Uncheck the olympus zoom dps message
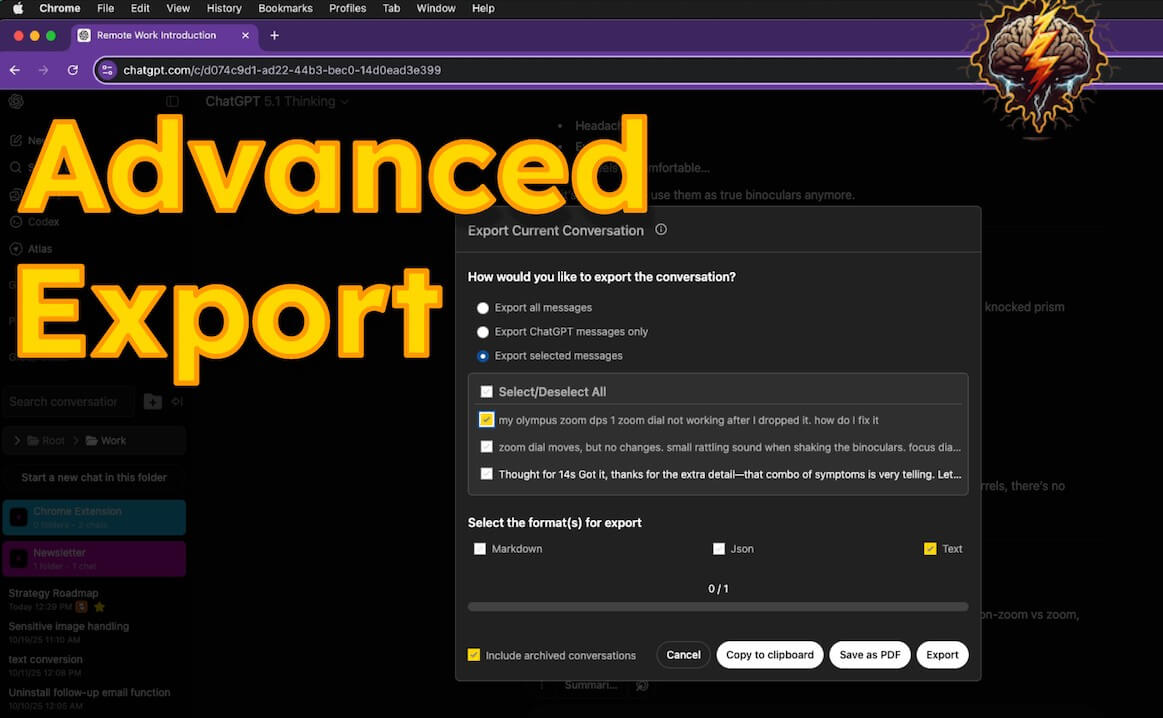Viewport: 1163px width, 718px height. click(487, 420)
